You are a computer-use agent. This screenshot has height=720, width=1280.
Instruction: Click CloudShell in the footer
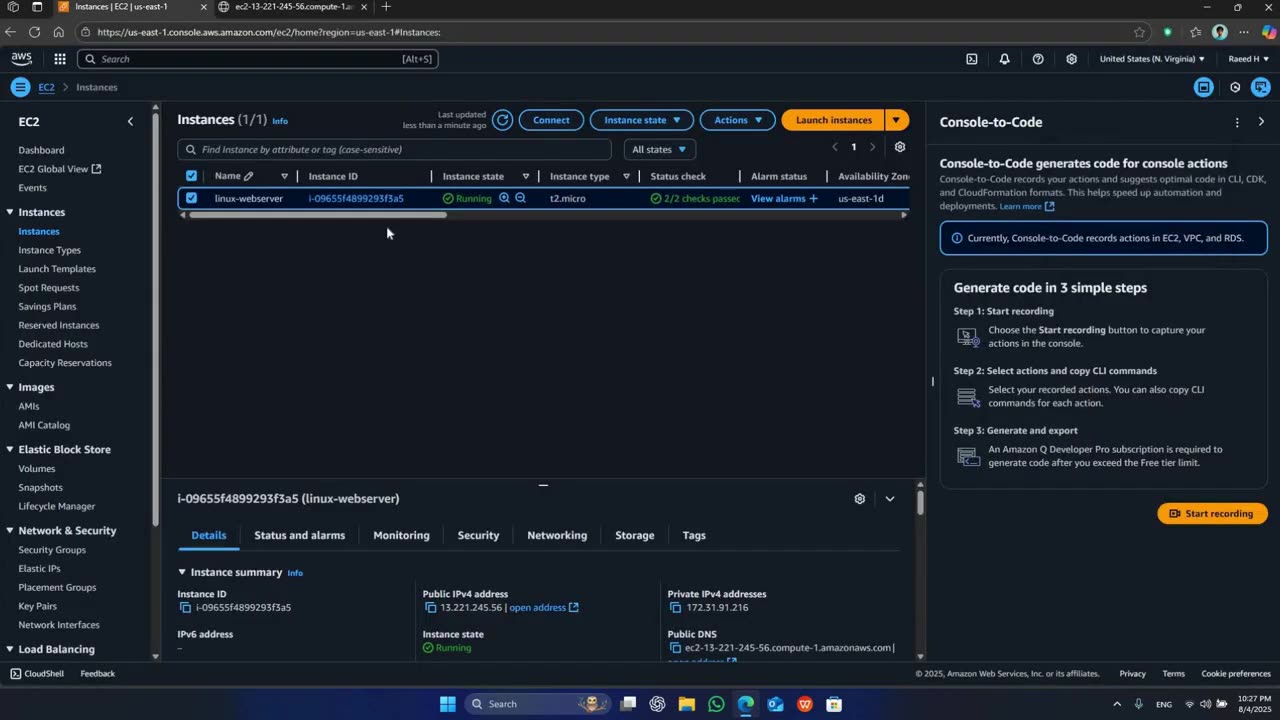pos(37,674)
